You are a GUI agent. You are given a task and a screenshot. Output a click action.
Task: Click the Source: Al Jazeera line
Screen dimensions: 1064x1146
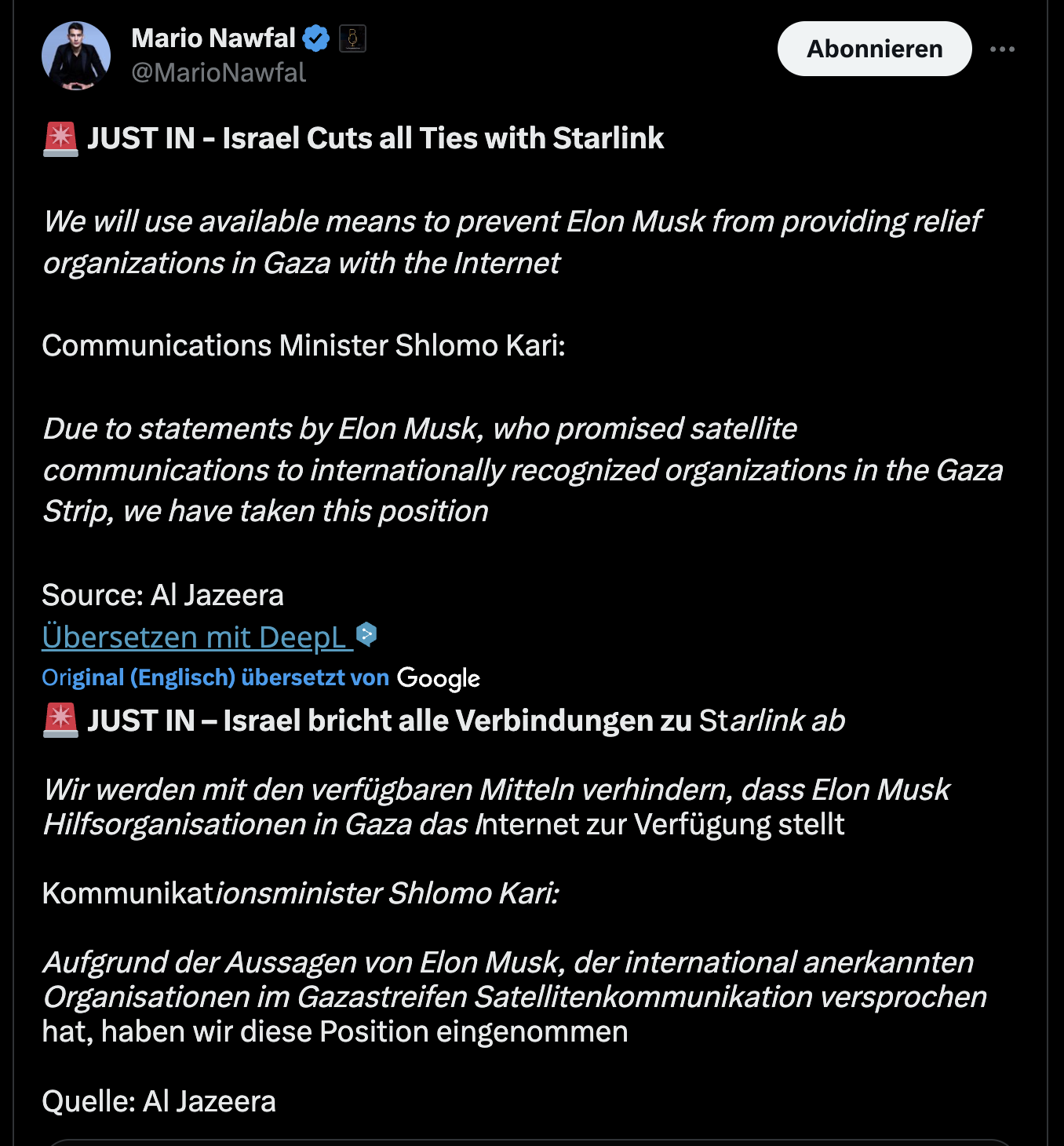(162, 595)
